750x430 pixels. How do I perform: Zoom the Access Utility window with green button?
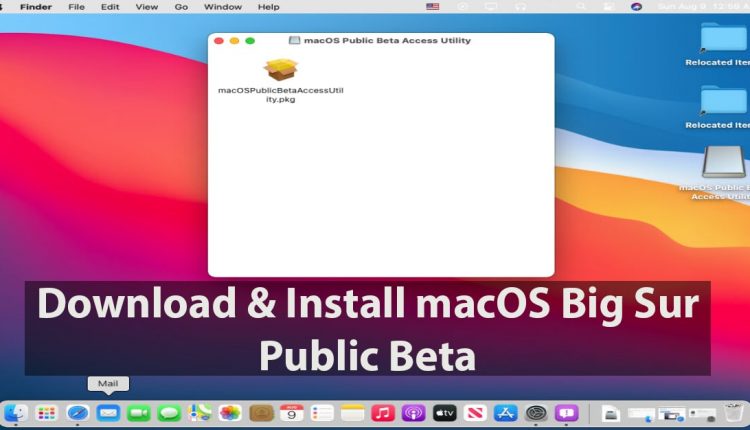250,41
